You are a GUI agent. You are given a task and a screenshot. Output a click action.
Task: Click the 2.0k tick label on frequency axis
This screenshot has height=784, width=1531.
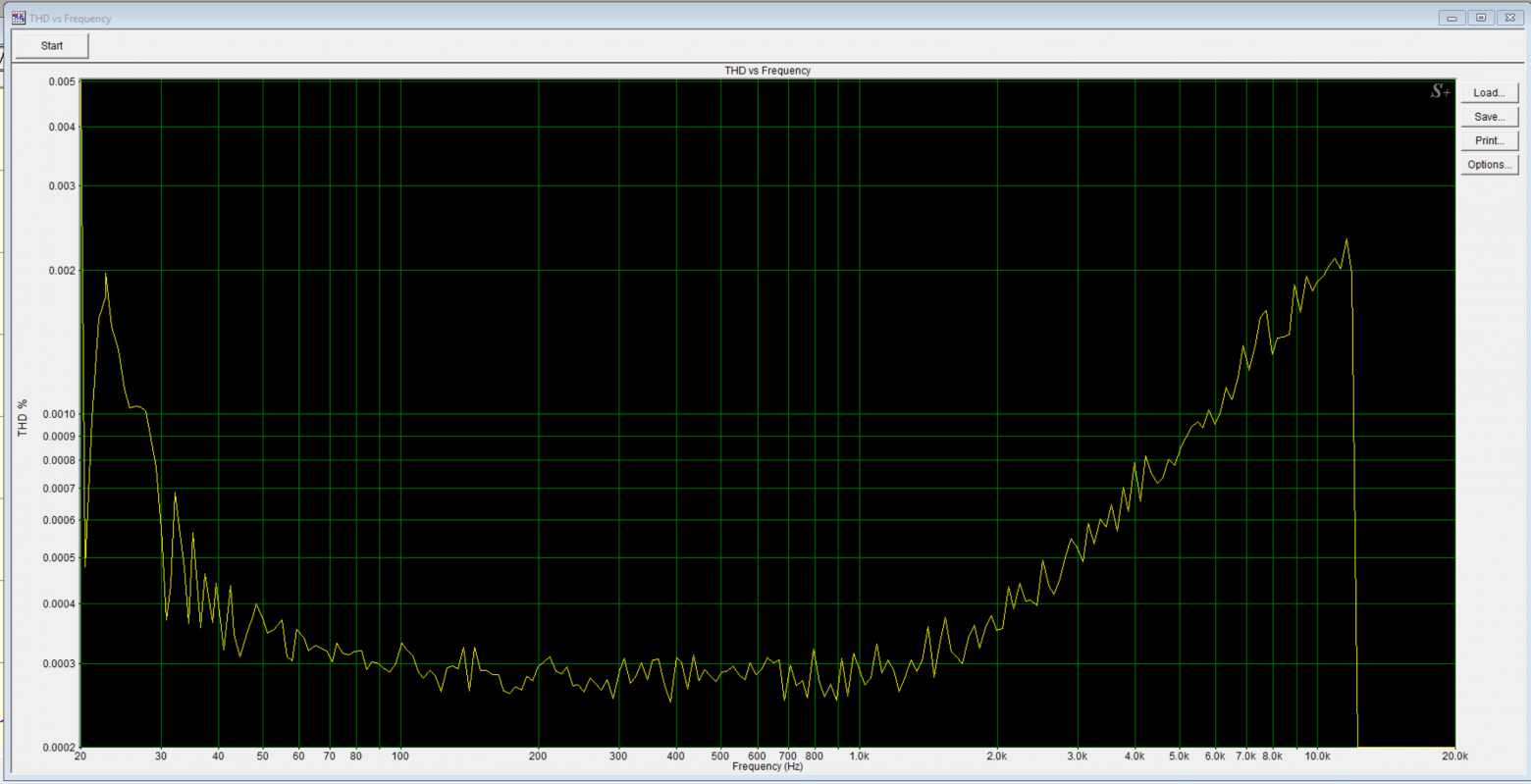997,757
